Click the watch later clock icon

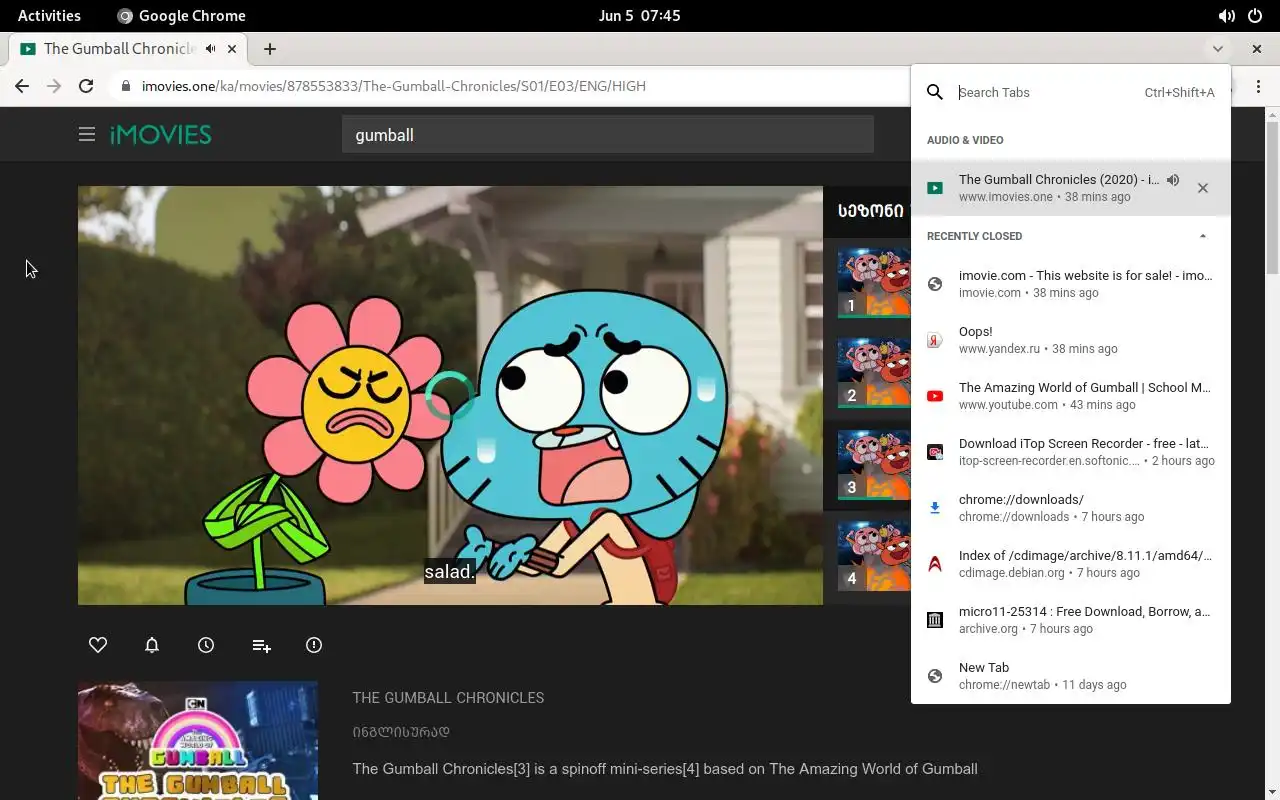click(x=206, y=645)
